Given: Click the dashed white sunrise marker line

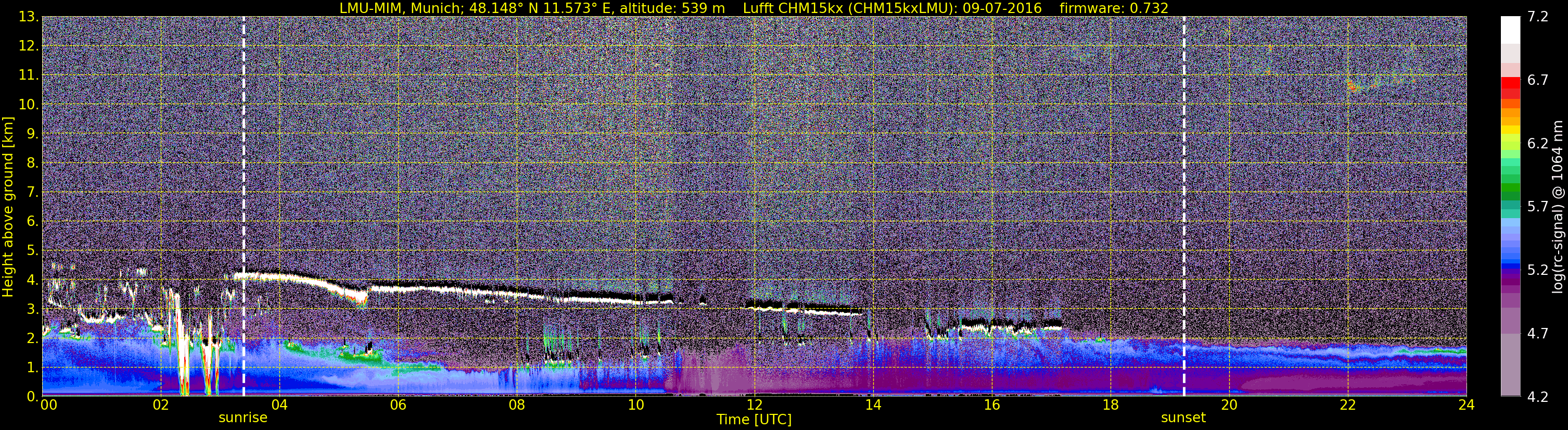Looking at the screenshot, I should (x=244, y=207).
